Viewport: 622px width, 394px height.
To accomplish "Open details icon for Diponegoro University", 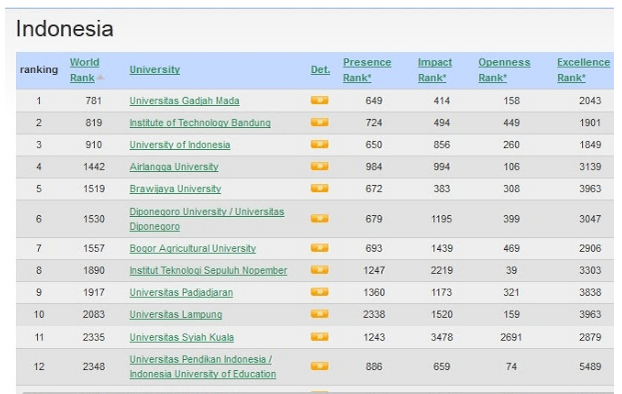I will tap(319, 219).
